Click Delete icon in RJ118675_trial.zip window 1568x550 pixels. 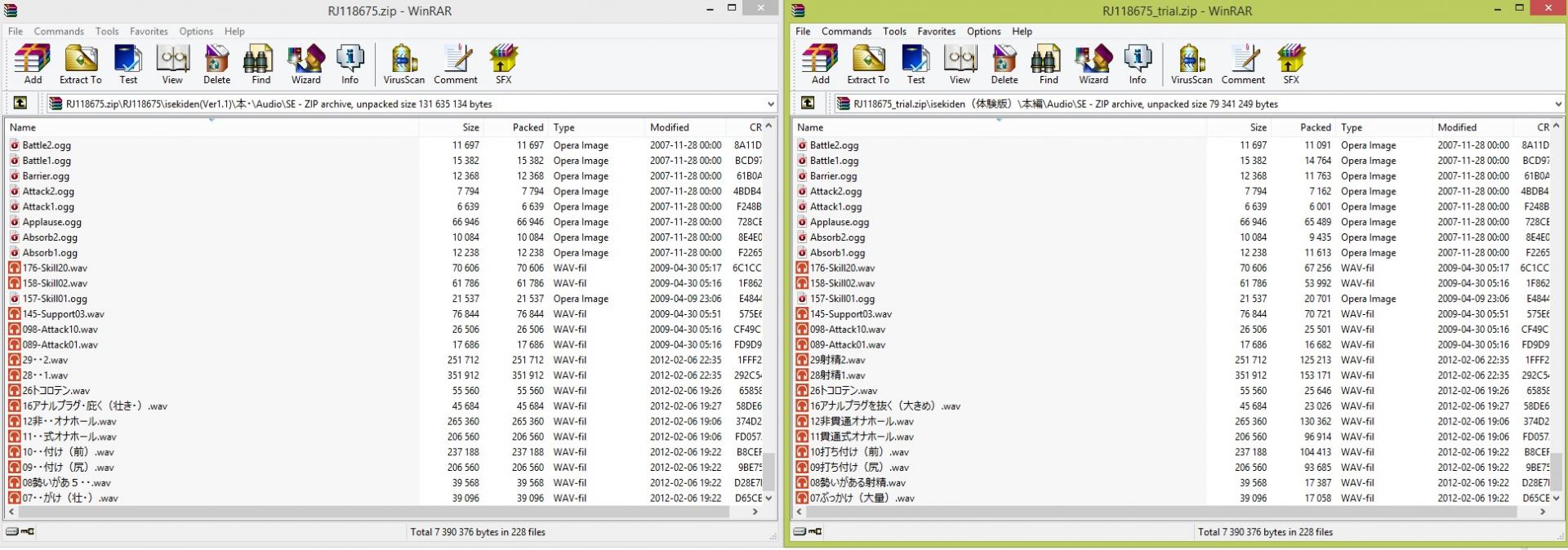click(1004, 64)
